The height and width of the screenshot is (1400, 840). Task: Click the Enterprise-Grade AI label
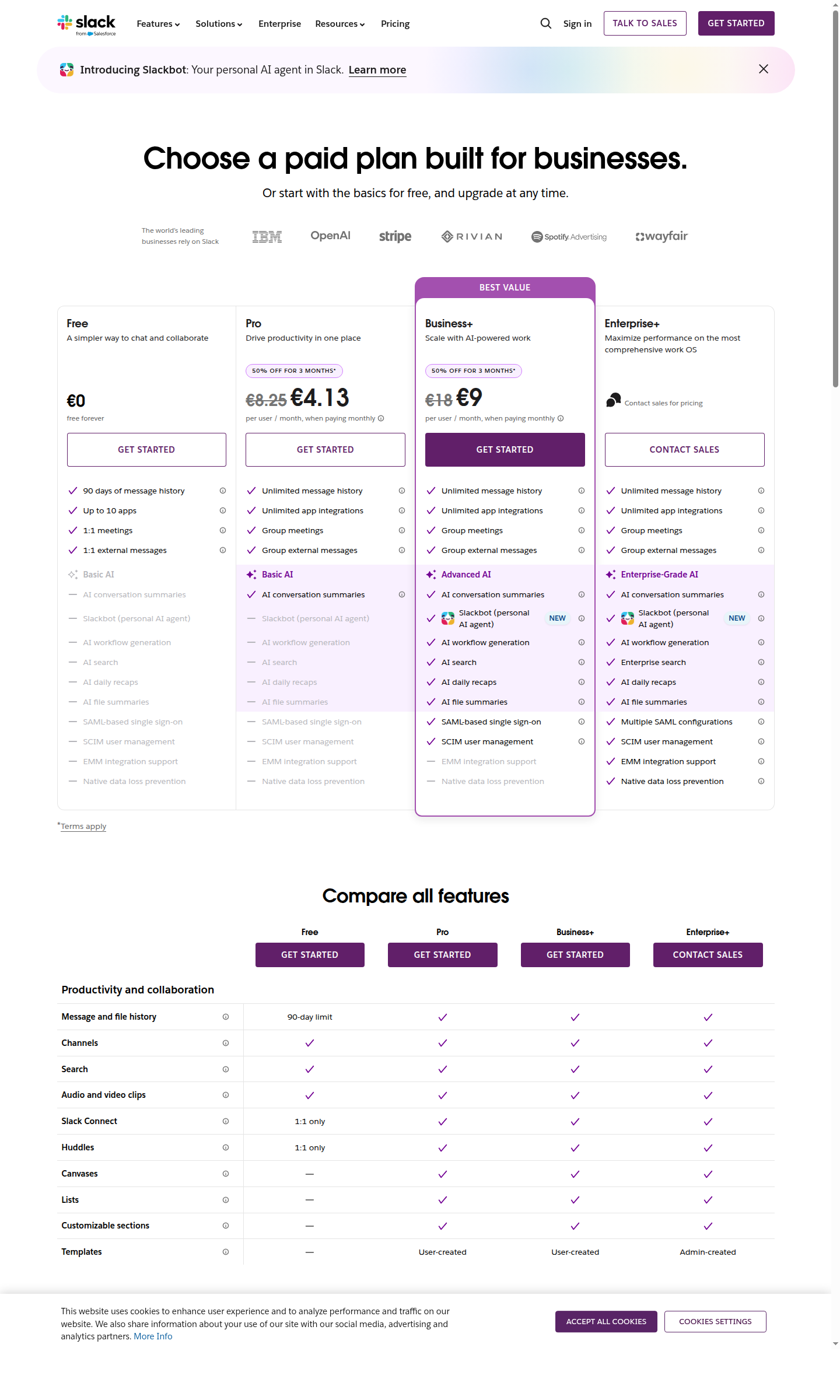coord(660,575)
